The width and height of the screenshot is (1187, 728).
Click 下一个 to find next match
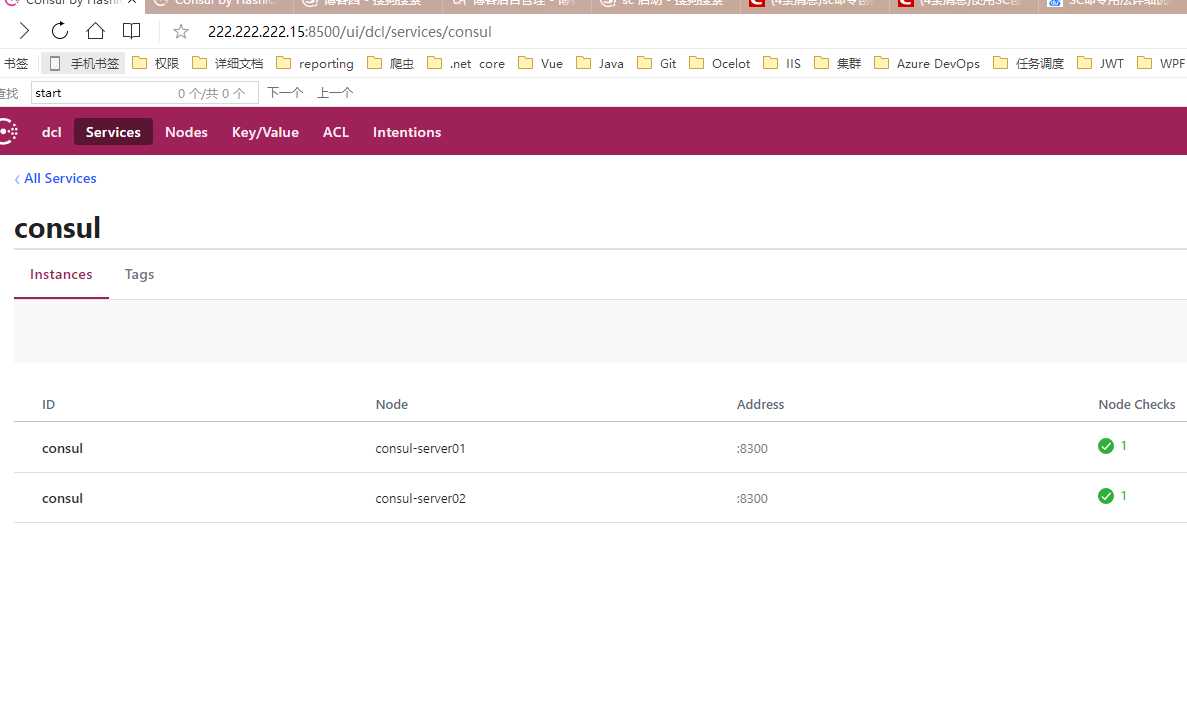pos(285,93)
